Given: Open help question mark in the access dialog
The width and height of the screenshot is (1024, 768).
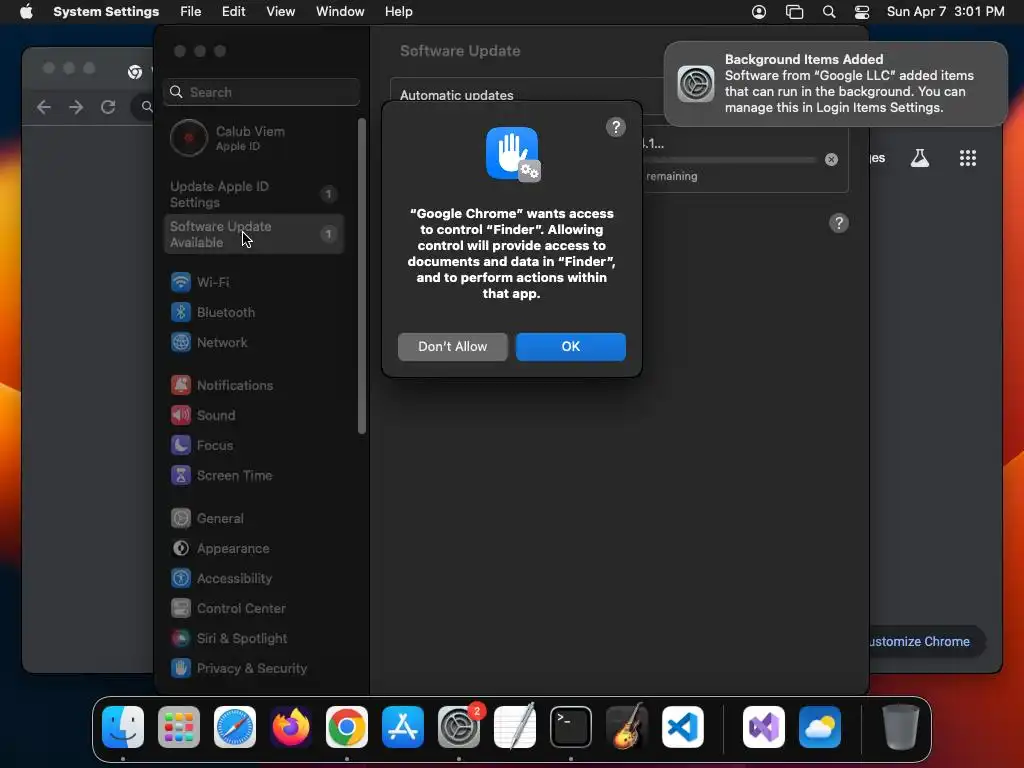Looking at the screenshot, I should tap(615, 127).
